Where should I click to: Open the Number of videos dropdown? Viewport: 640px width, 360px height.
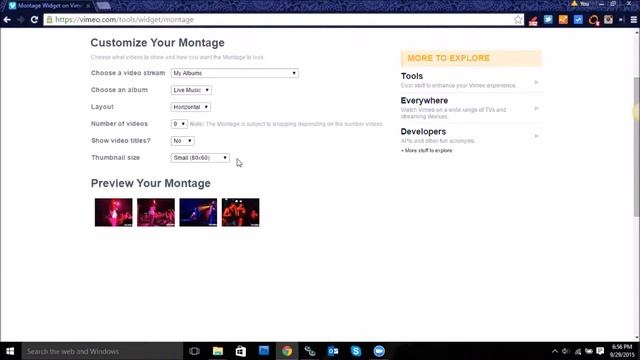coord(179,124)
